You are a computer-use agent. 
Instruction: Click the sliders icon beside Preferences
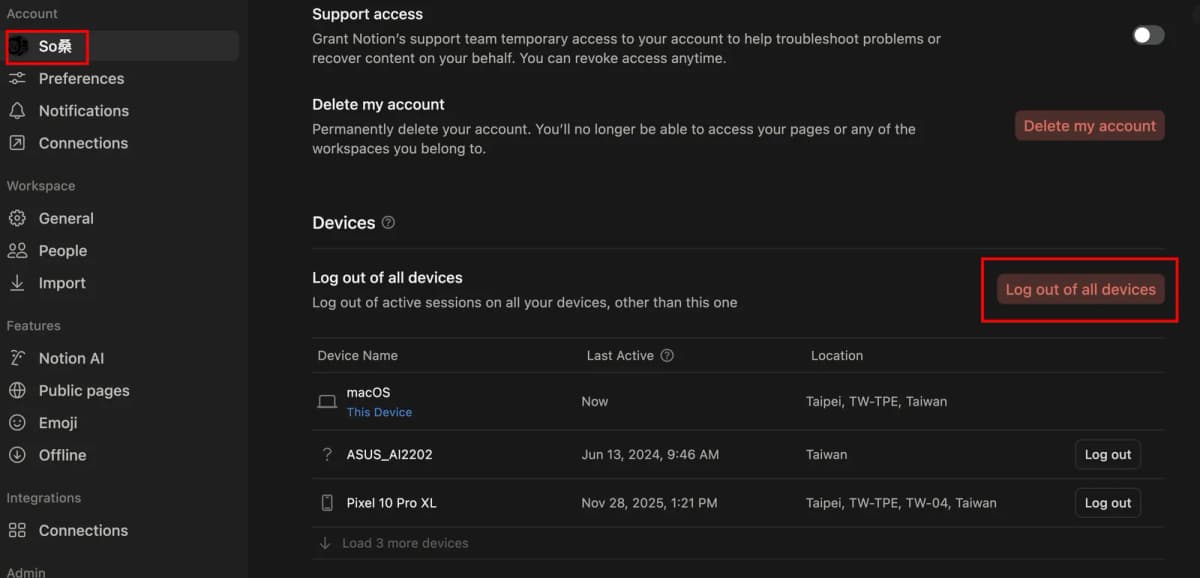(17, 78)
